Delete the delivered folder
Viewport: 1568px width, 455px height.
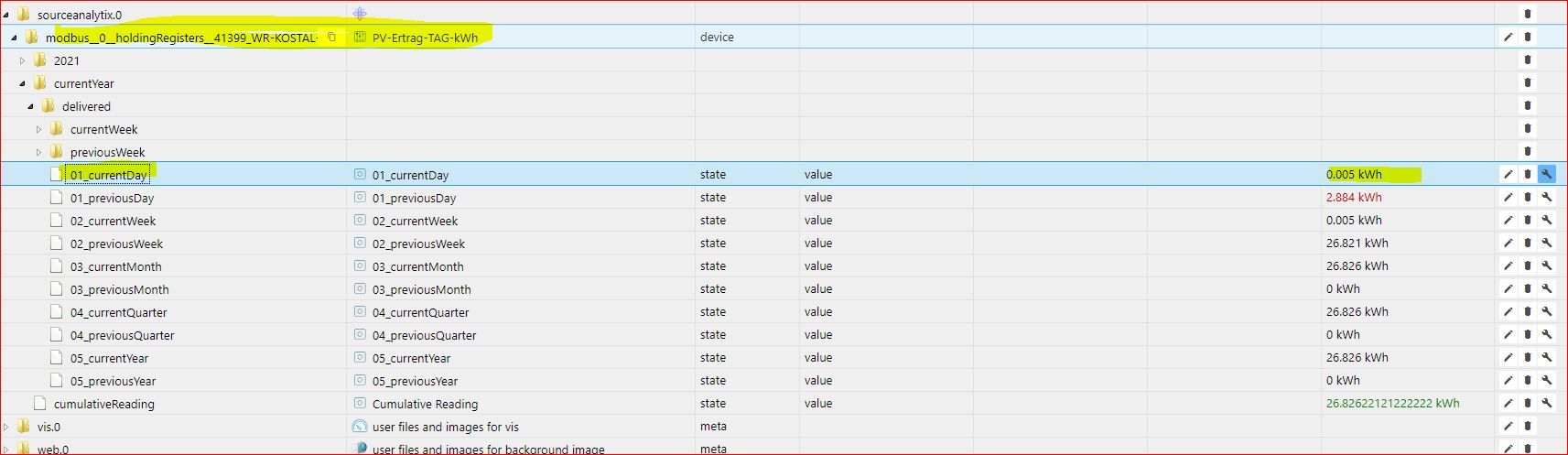1527,105
